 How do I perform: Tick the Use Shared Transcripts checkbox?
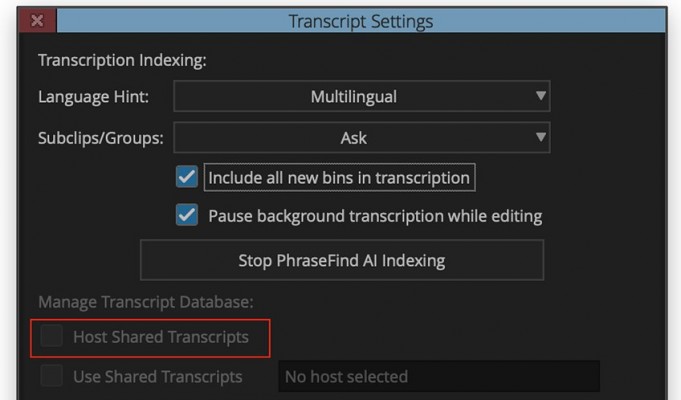(x=50, y=377)
